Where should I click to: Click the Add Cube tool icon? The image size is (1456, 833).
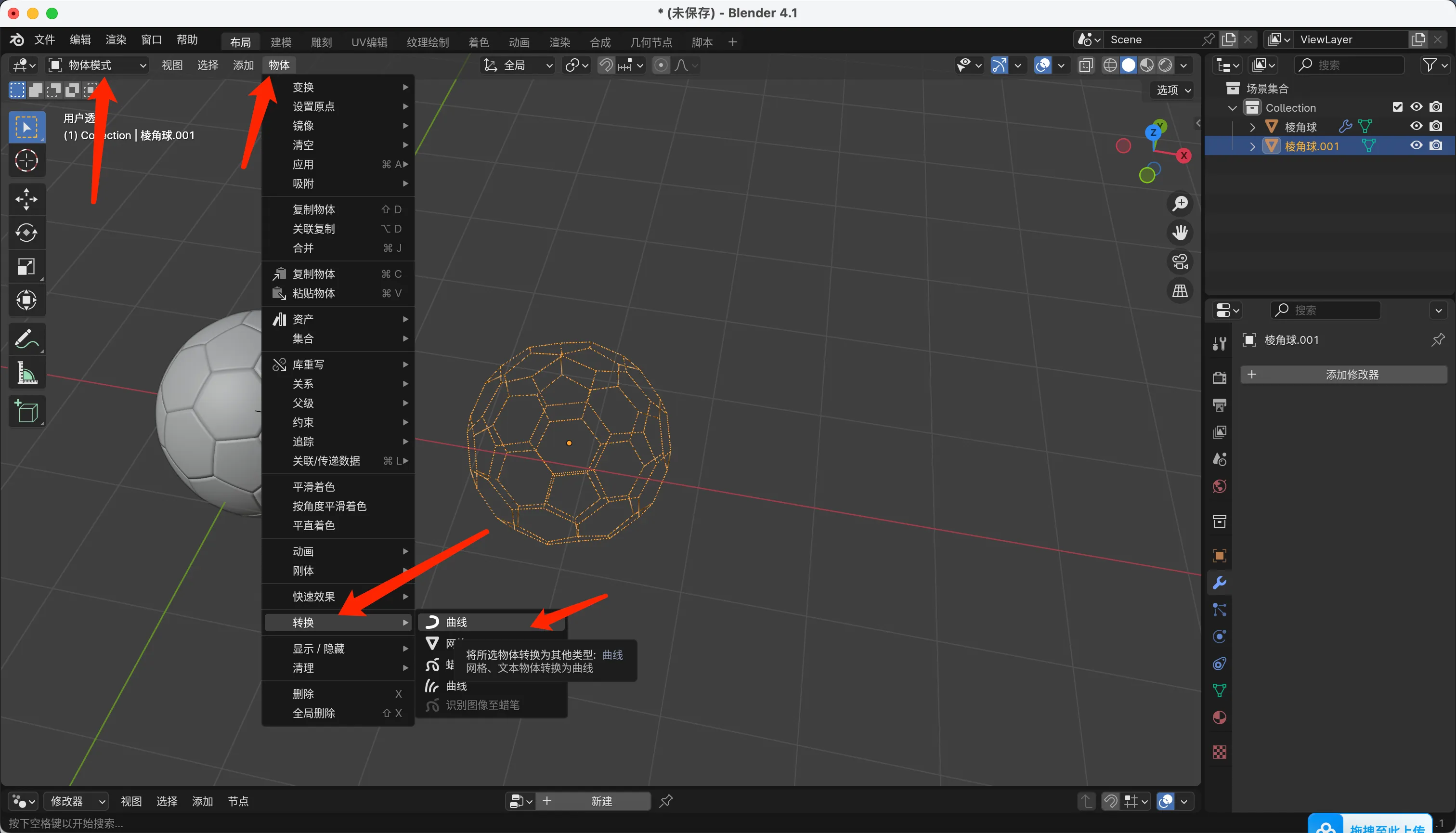pos(26,412)
